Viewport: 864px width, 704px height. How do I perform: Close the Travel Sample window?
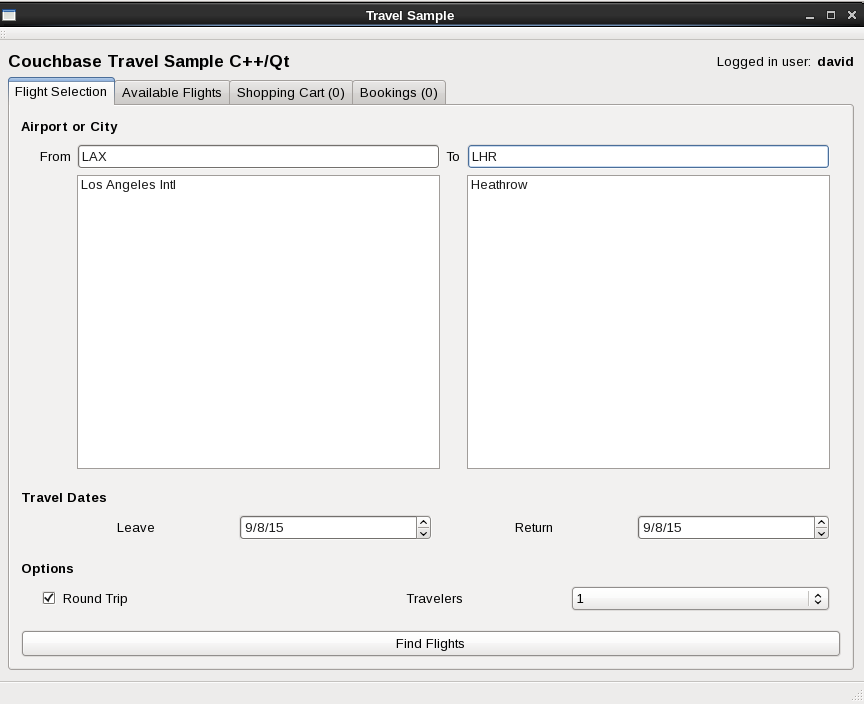[x=852, y=15]
